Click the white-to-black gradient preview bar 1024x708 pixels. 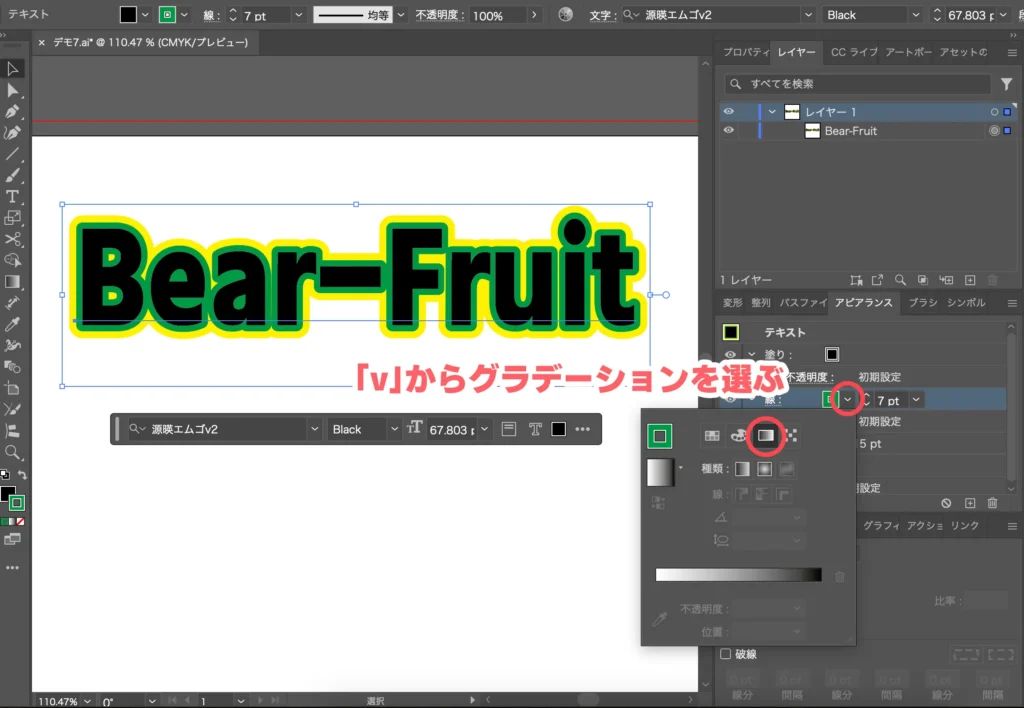[740, 573]
